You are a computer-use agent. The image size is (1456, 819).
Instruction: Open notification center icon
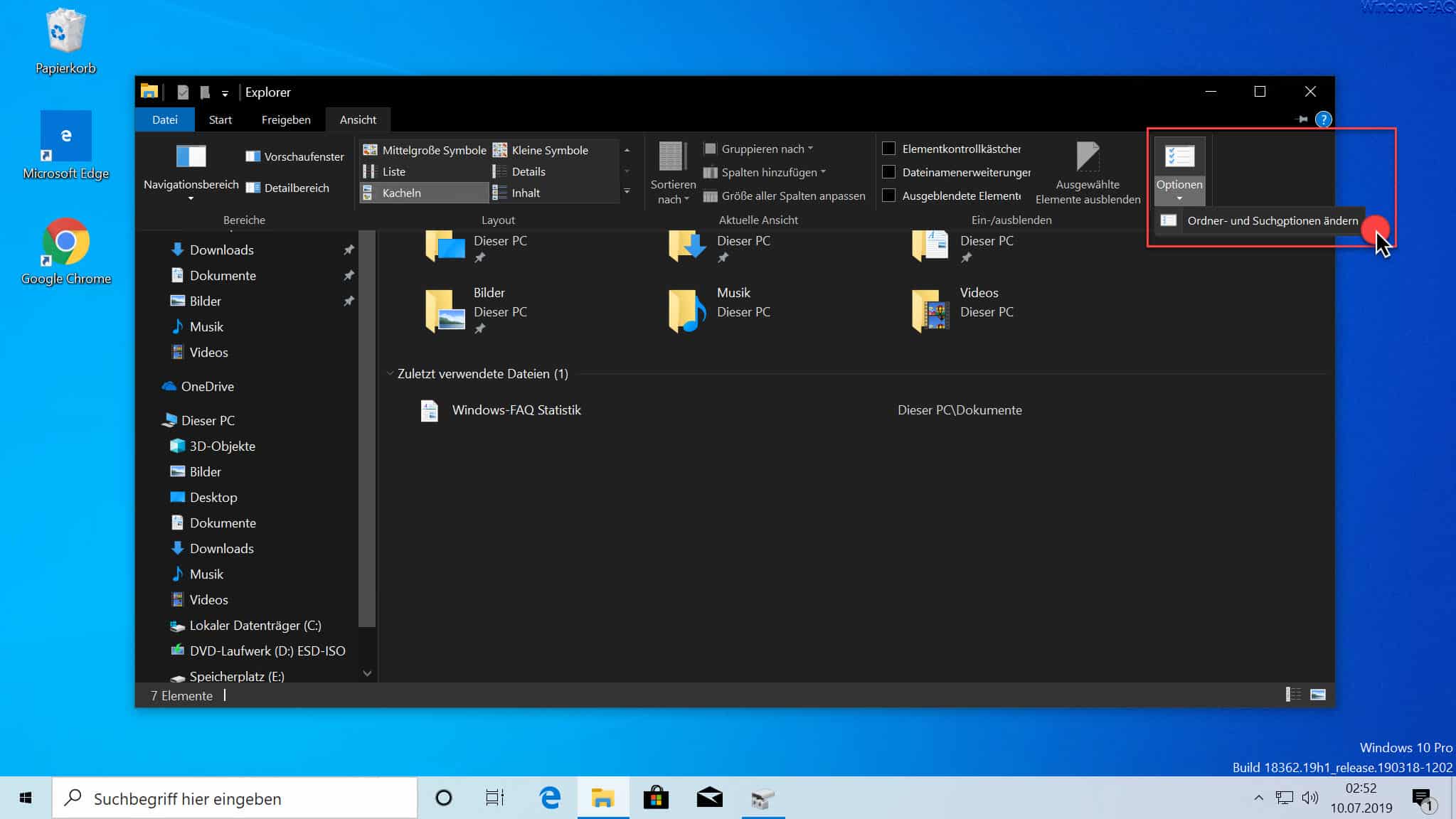pyautogui.click(x=1423, y=799)
